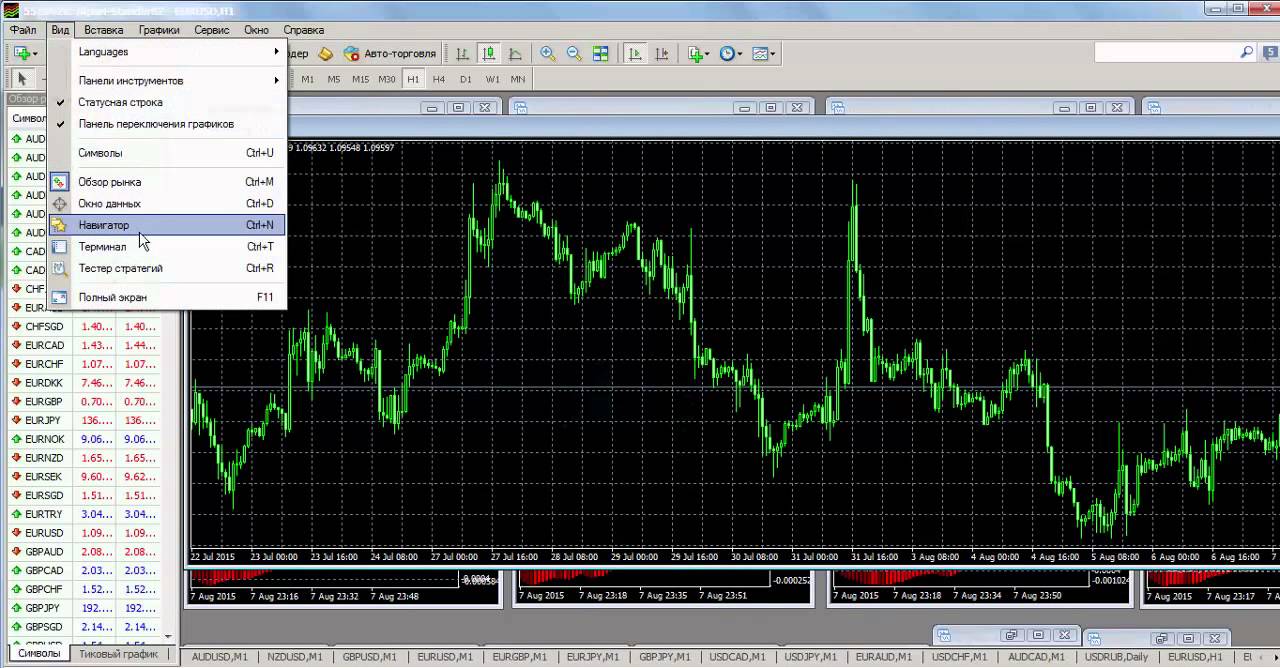Click the search magnifier icon
Image resolution: width=1280 pixels, height=668 pixels.
tap(1247, 52)
